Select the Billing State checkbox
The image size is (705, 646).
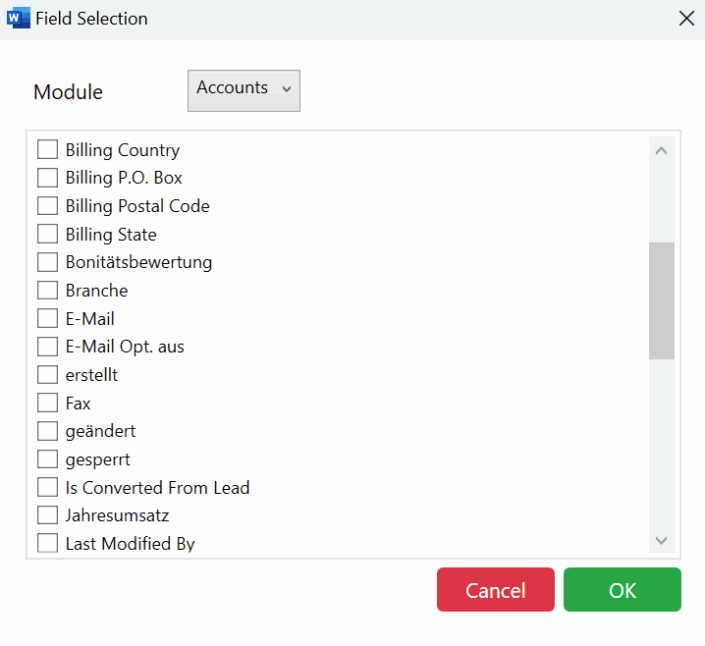coord(47,234)
